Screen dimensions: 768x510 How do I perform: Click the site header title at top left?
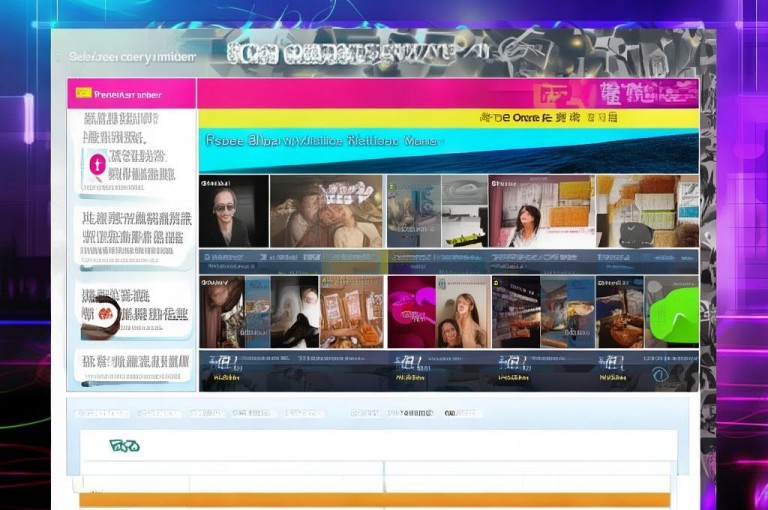click(132, 57)
